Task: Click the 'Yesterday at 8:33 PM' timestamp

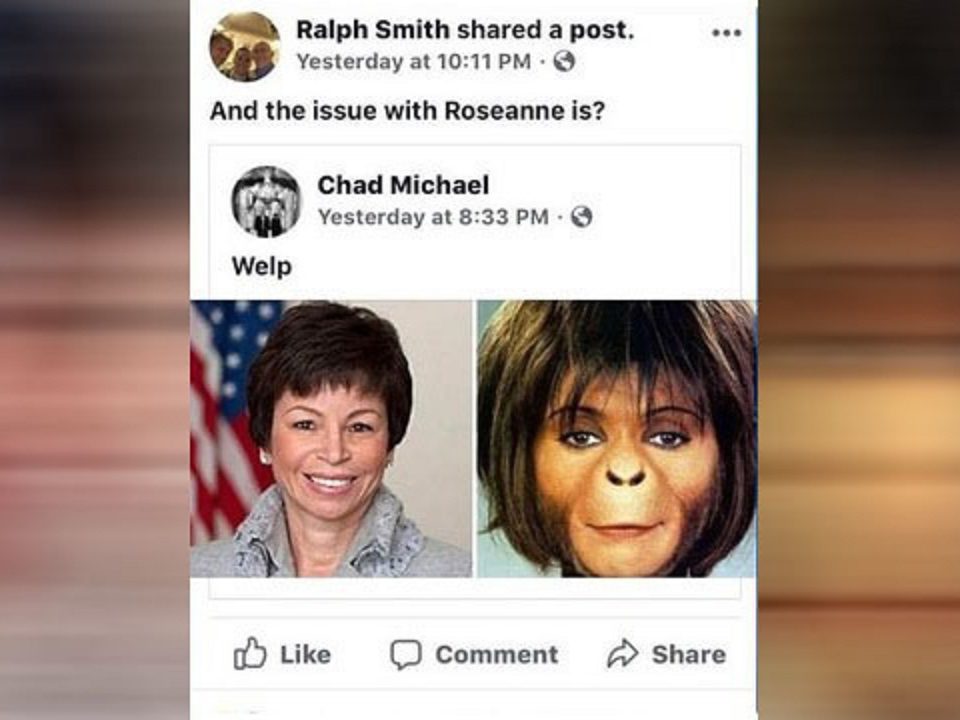Action: coord(433,217)
